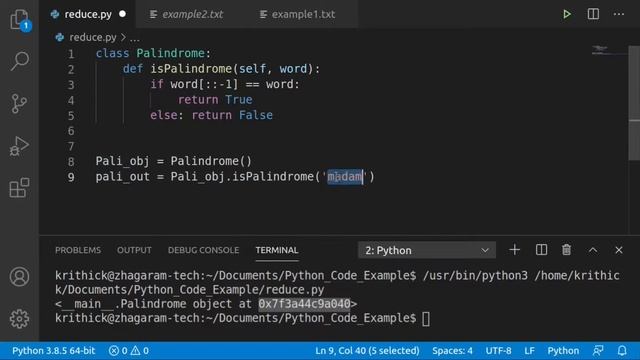Screen dimensions: 640x360
Task: Click 'return True' on line 4
Action: pyautogui.click(x=215, y=100)
